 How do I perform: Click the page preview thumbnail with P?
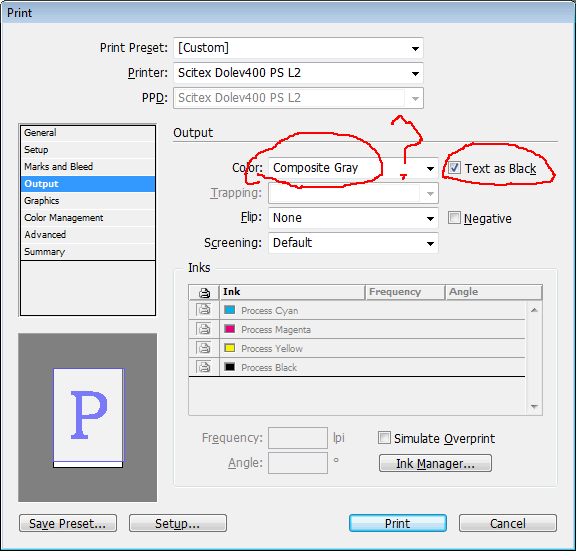tap(88, 417)
